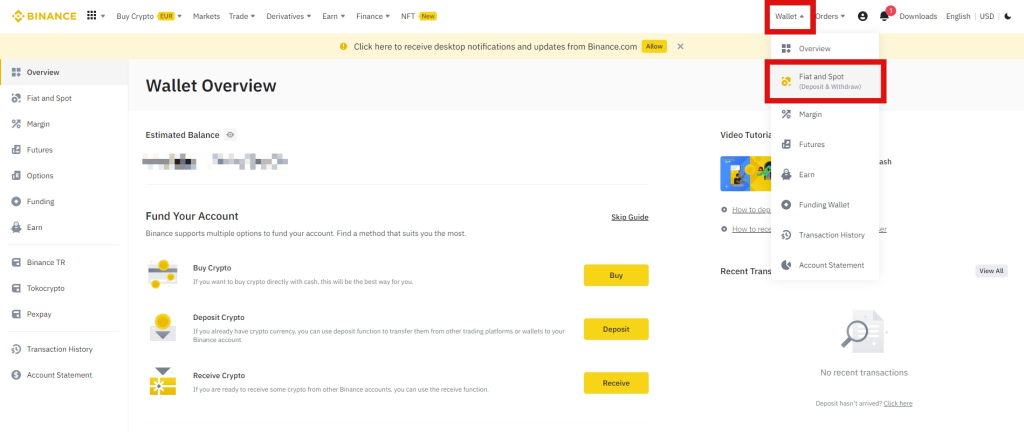The height and width of the screenshot is (432, 1024).
Task: Close the desktop notifications banner
Action: point(680,46)
